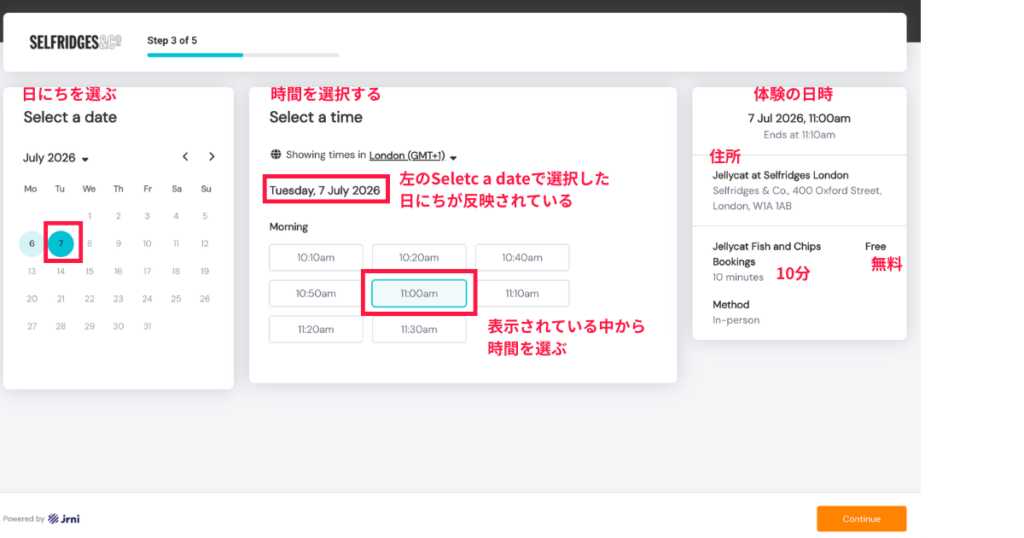Click the '10 minutes' duration text
The height and width of the screenshot is (538, 1024).
pyautogui.click(x=738, y=277)
